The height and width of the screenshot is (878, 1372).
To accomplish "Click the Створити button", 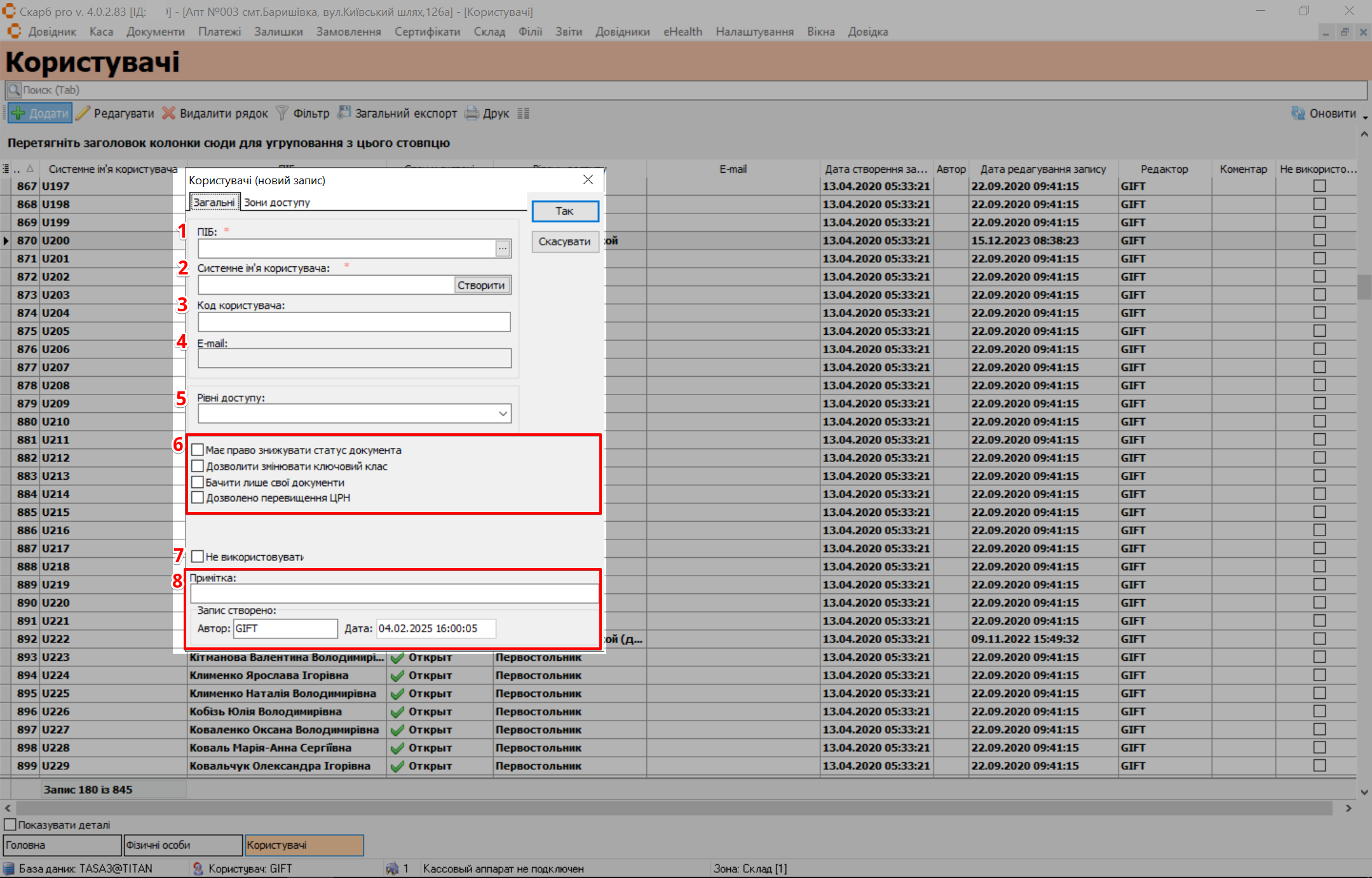I will point(481,285).
